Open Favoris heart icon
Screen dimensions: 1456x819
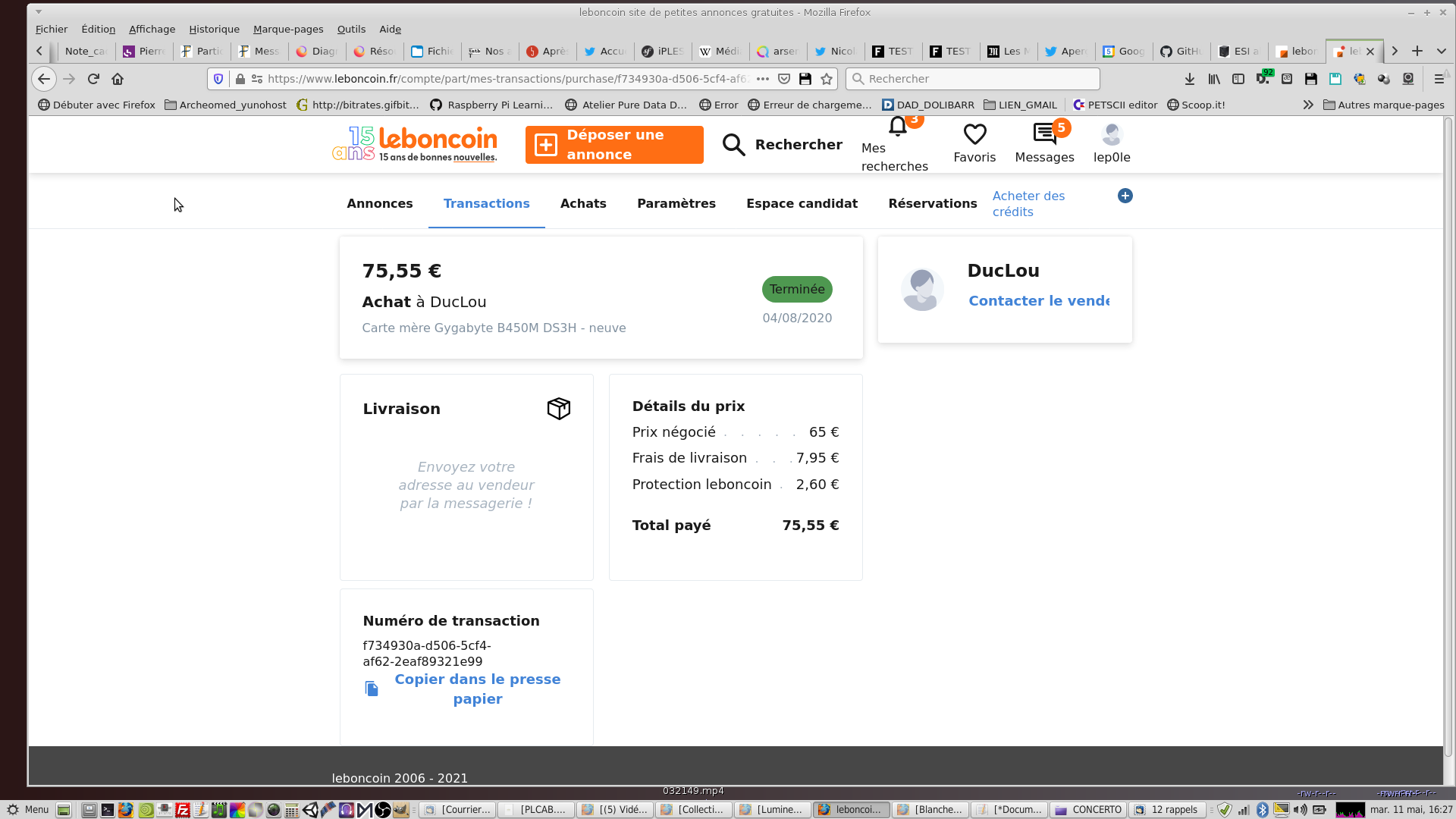pos(974,134)
